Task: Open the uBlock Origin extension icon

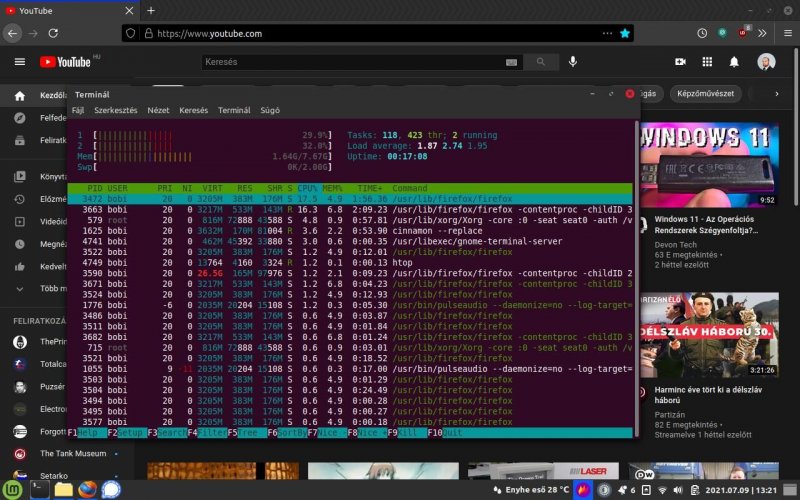Action: click(743, 33)
